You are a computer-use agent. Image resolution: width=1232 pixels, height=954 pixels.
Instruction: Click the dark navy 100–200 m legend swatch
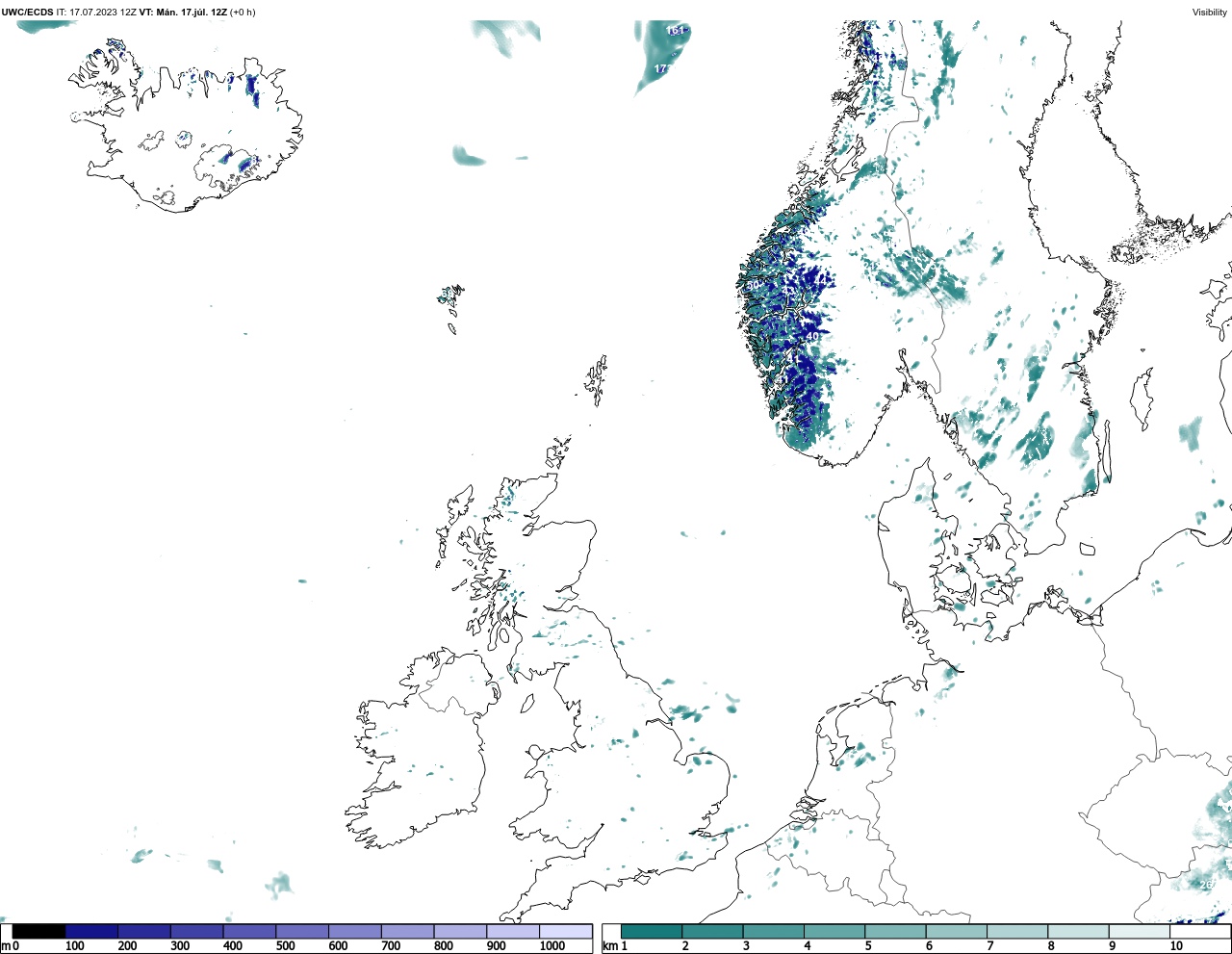(x=92, y=931)
